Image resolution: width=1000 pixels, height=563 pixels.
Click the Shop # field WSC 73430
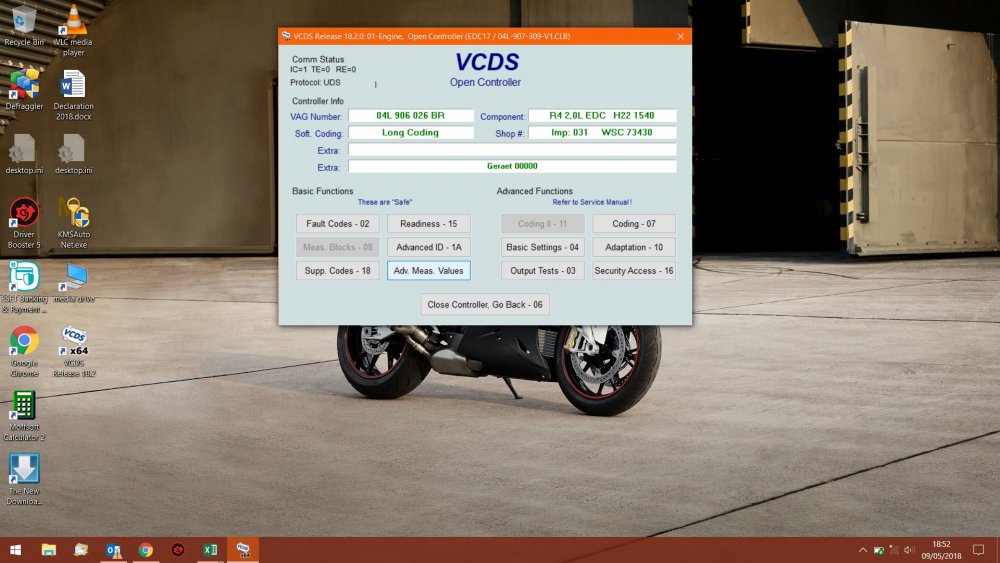pos(602,133)
